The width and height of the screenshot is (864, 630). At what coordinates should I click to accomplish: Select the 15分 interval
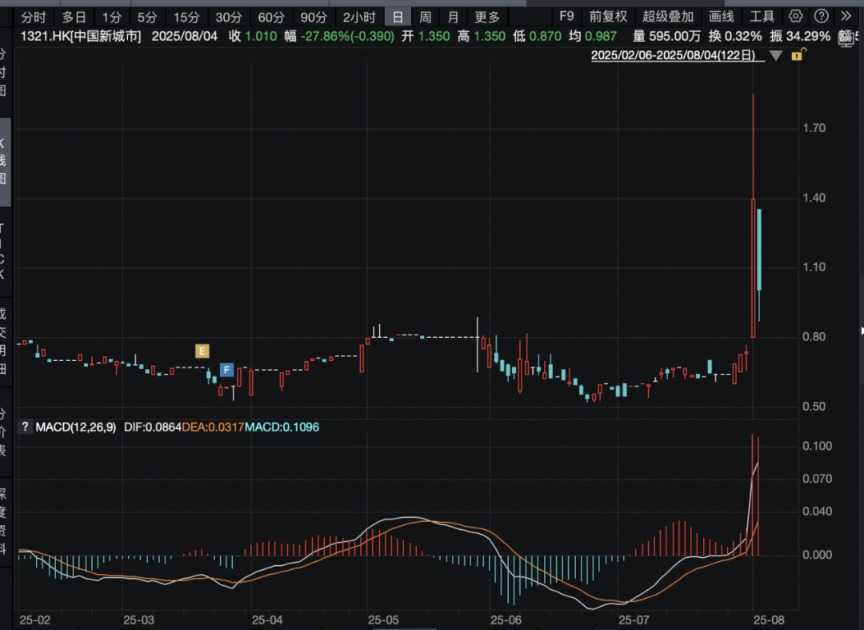[186, 17]
